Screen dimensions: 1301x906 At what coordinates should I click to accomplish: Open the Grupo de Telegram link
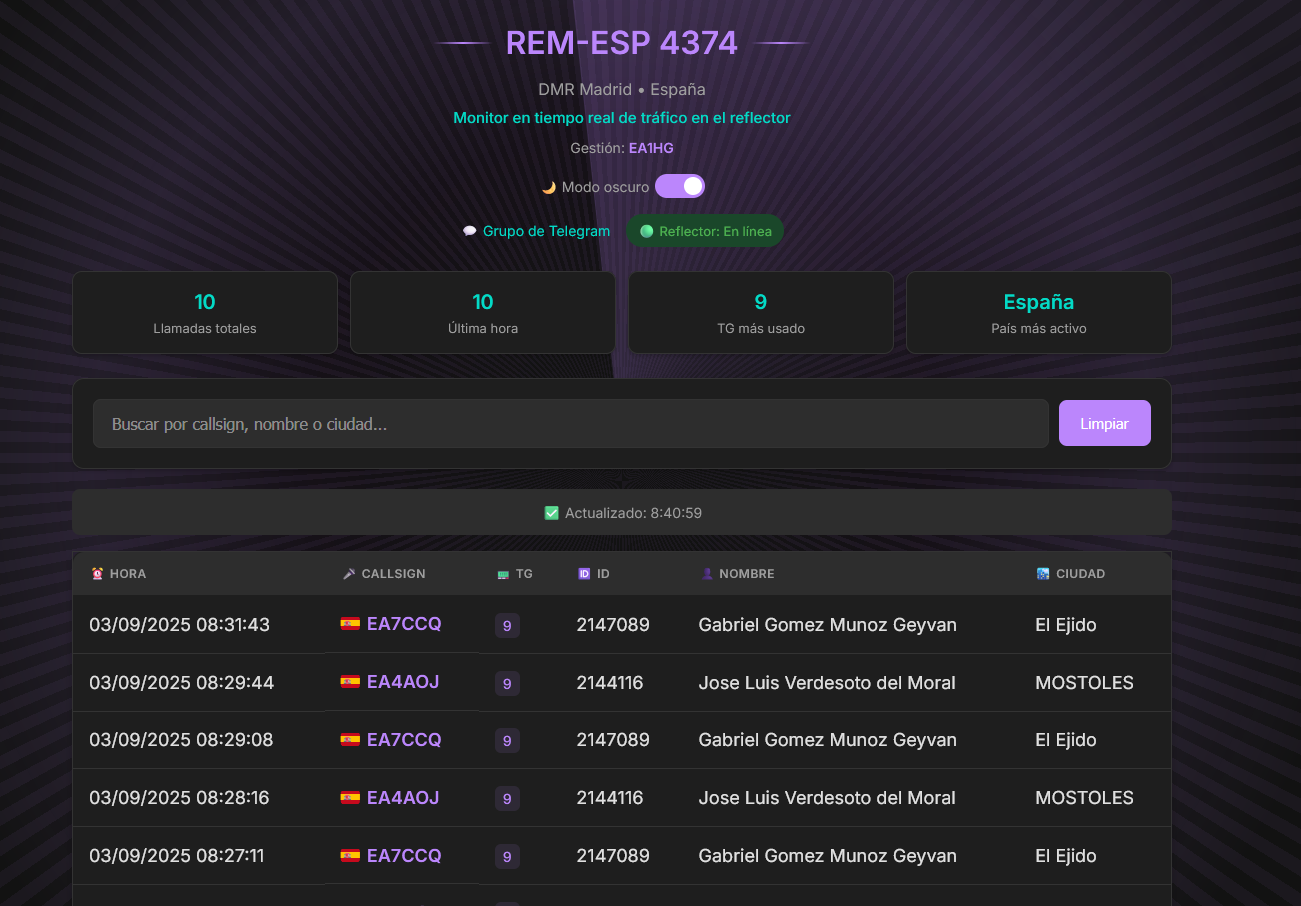coord(546,231)
